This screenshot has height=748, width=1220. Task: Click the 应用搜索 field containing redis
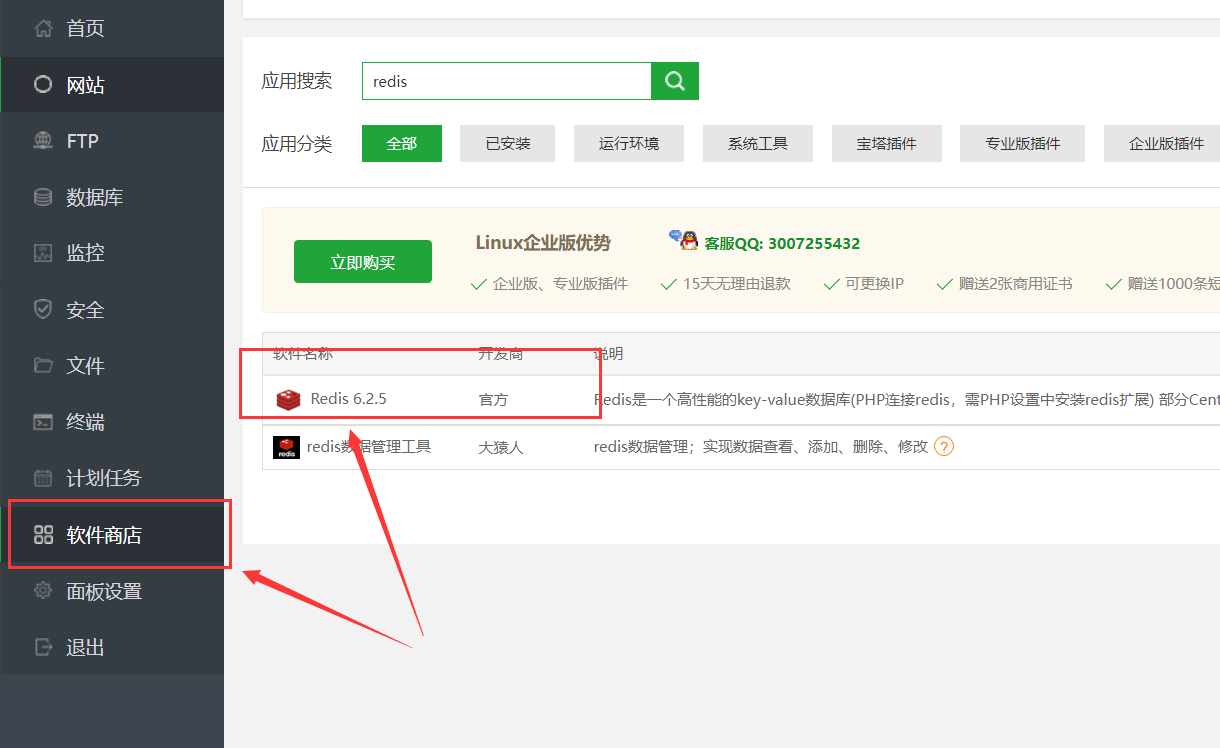507,81
